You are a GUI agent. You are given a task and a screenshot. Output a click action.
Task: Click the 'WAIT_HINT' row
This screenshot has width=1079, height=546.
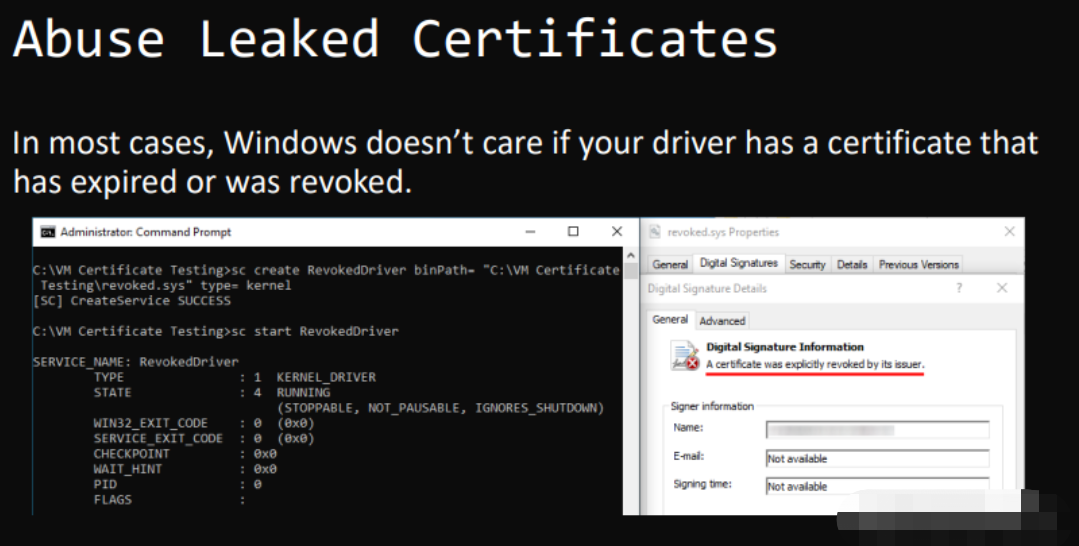[x=185, y=469]
